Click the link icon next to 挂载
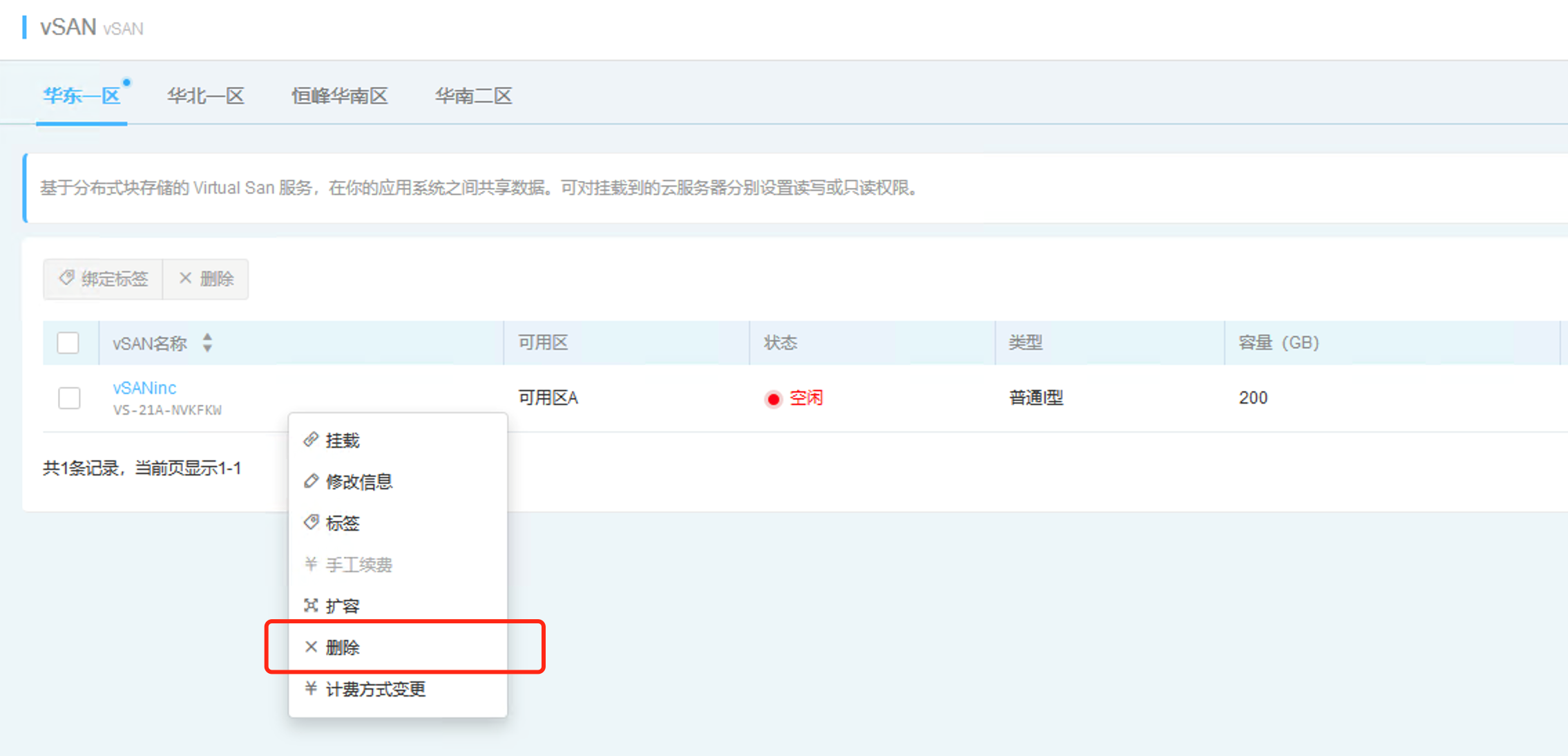Screen dimensions: 1568x756 pos(311,440)
